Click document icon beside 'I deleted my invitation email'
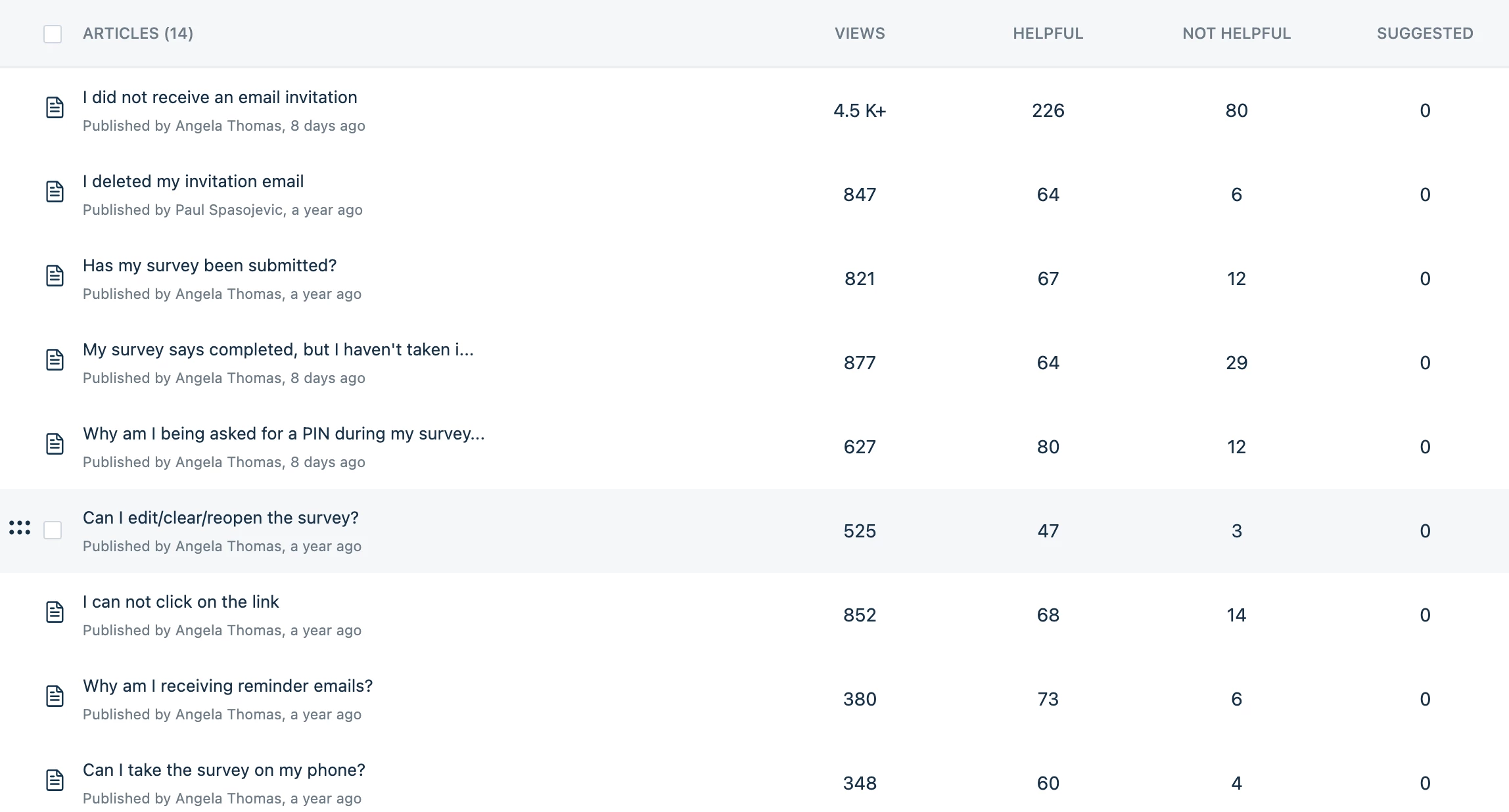The height and width of the screenshot is (812, 1509). [x=55, y=192]
